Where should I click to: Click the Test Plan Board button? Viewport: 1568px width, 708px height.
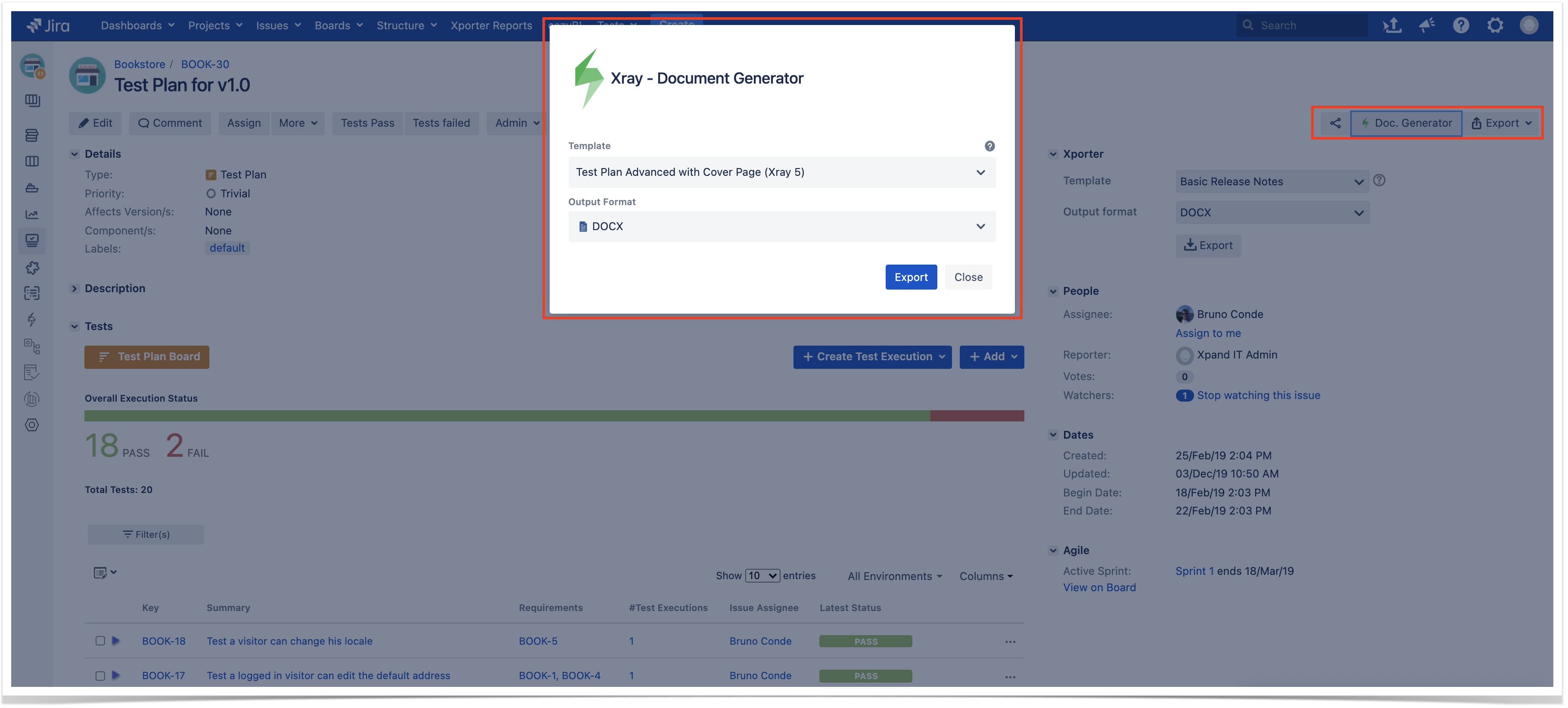point(147,357)
